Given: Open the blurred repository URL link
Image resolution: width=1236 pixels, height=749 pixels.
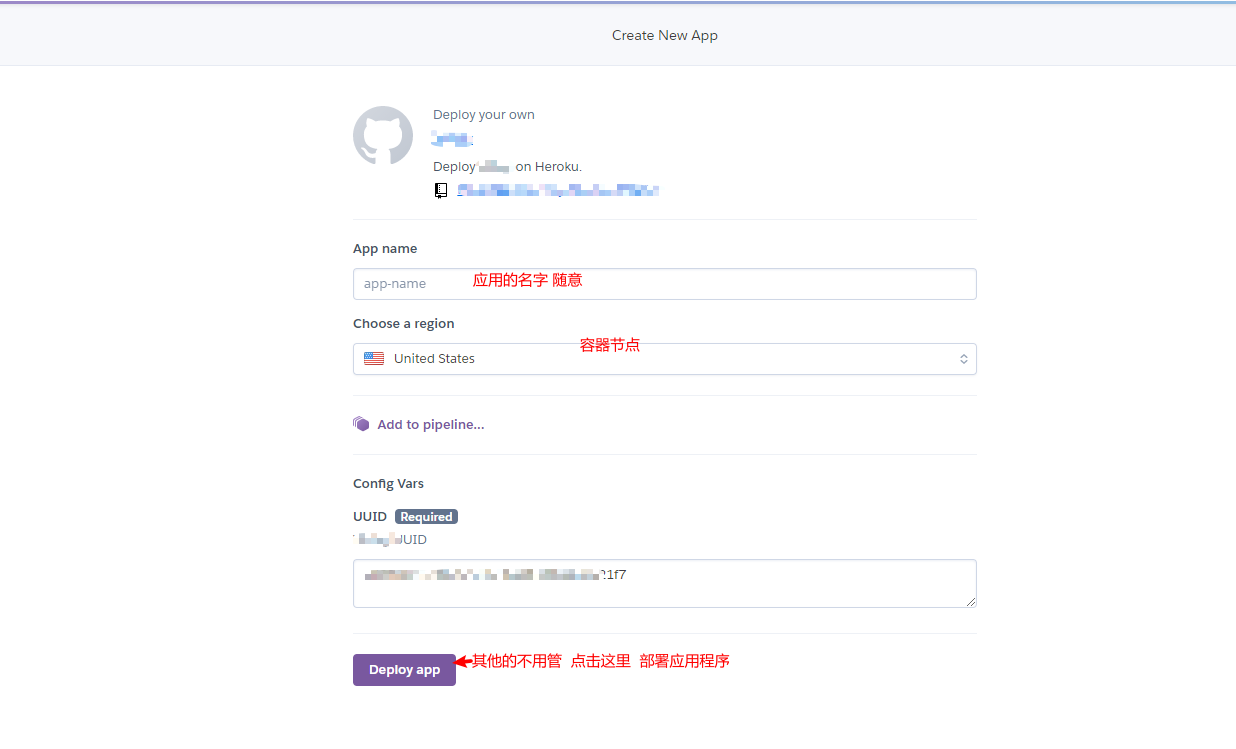Looking at the screenshot, I should click(x=558, y=190).
